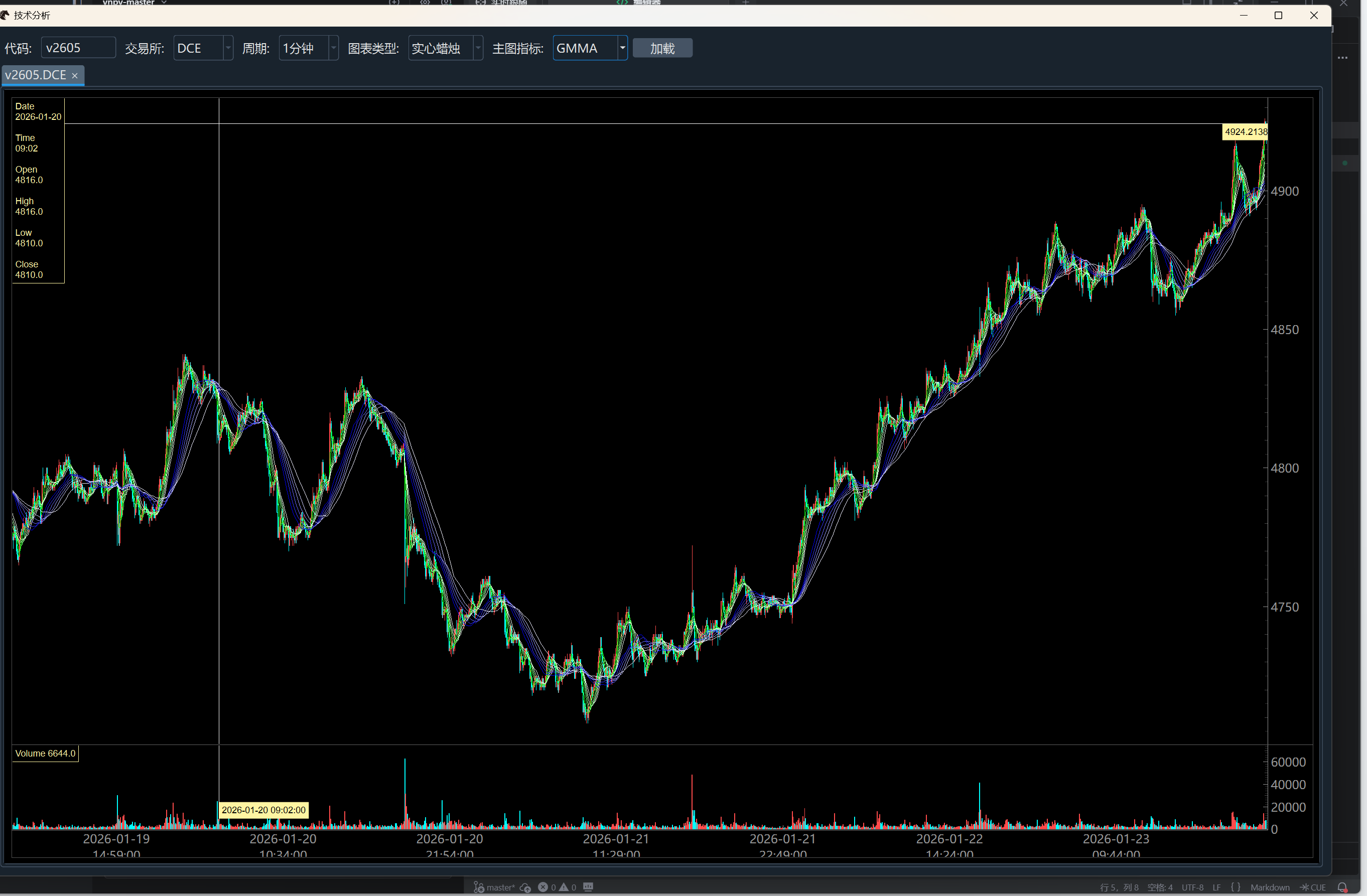Open errors and warnings indicator
Image resolution: width=1367 pixels, height=896 pixels.
coord(557,887)
